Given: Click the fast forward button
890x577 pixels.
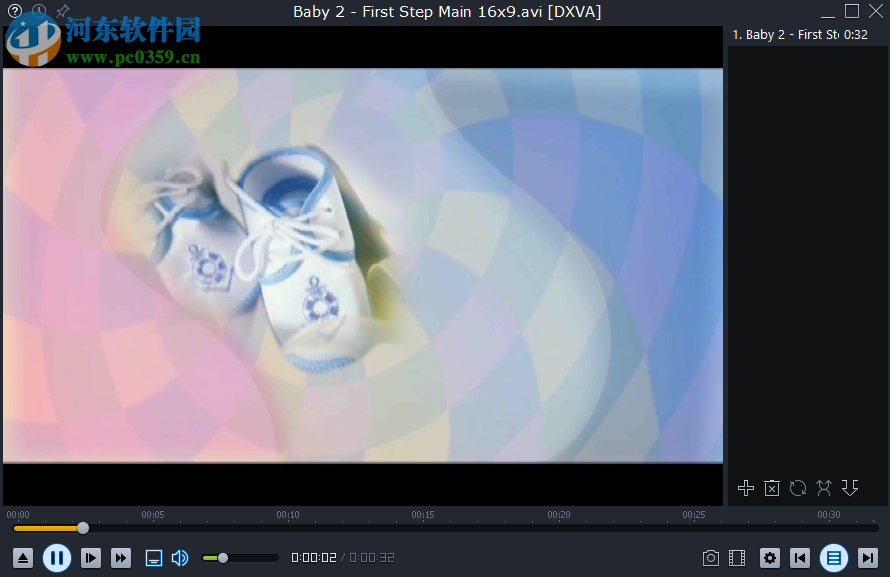Looking at the screenshot, I should click(x=121, y=558).
